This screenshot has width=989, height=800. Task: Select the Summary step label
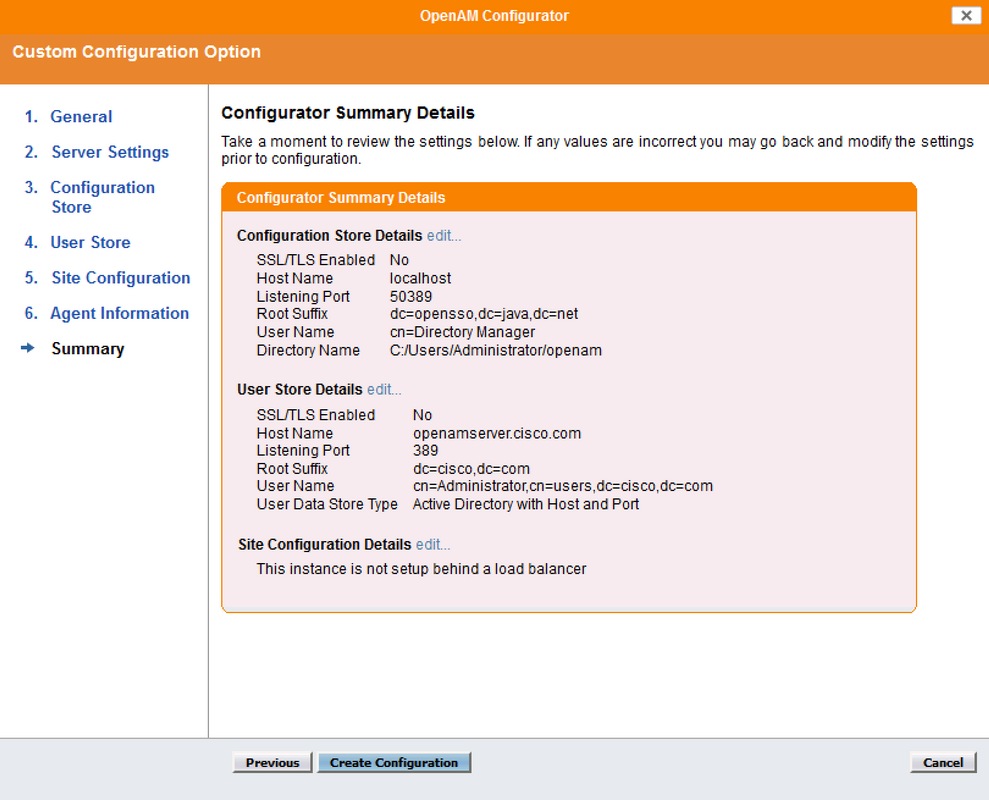pyautogui.click(x=87, y=348)
